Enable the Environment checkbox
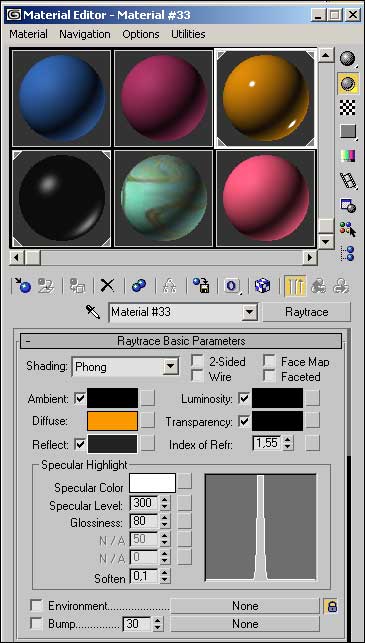365x643 pixels. [x=36, y=606]
